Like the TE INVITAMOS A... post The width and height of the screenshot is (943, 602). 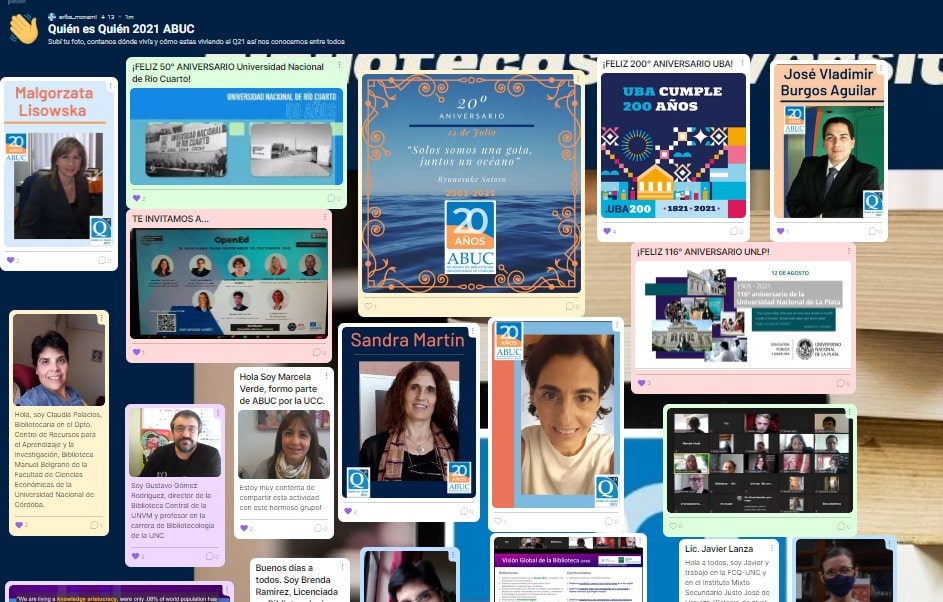139,352
